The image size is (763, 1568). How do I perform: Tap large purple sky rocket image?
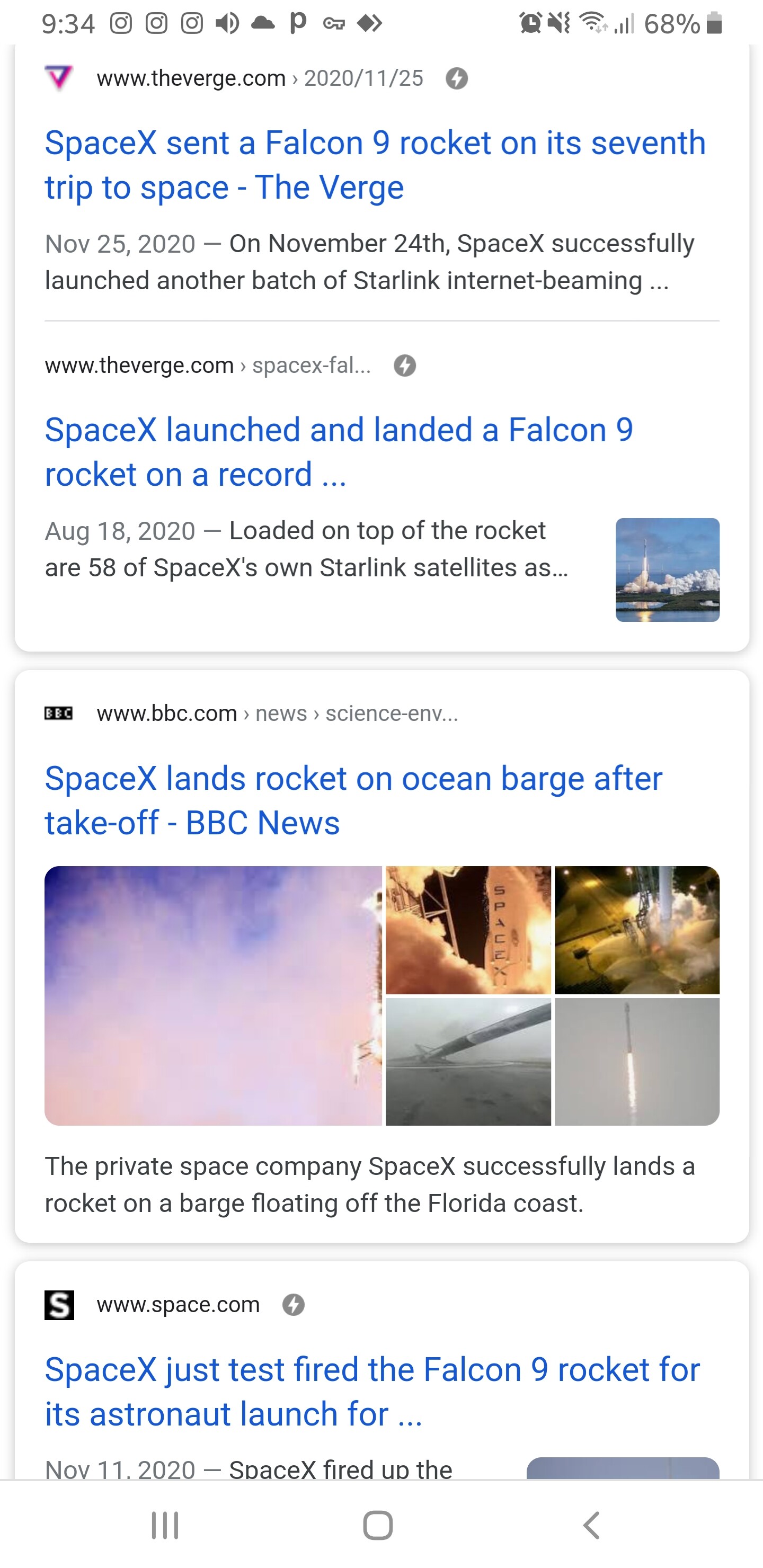[x=213, y=996]
